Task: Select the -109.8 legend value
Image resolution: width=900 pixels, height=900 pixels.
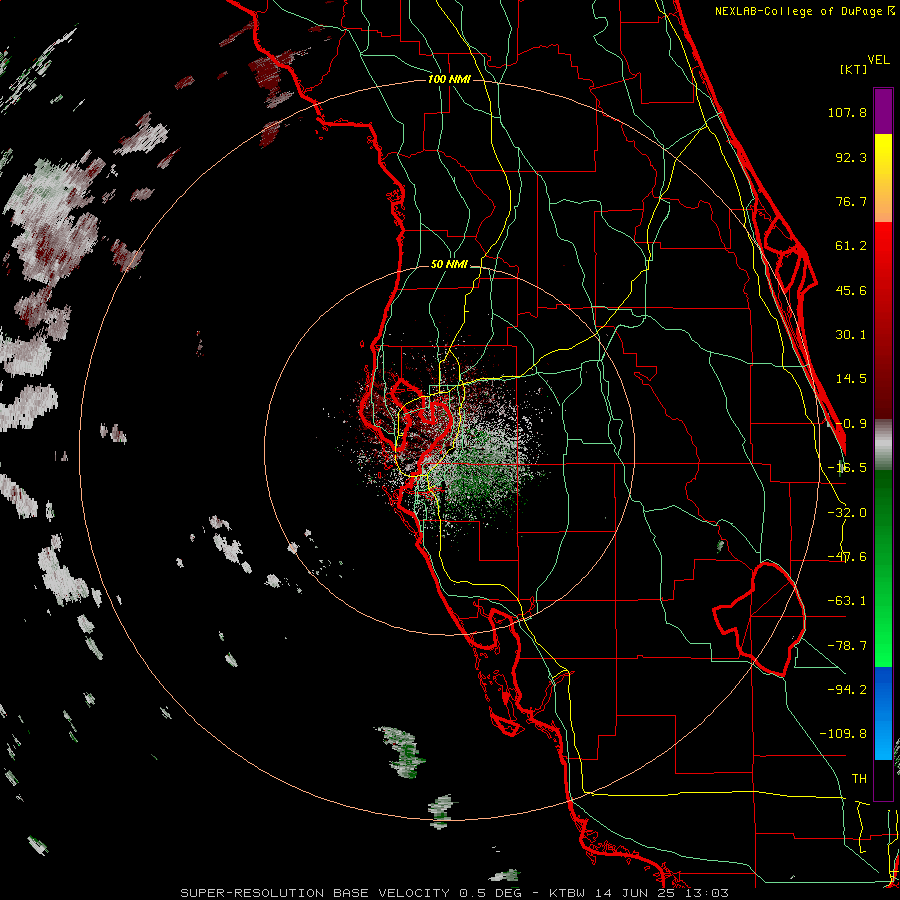Action: click(843, 734)
